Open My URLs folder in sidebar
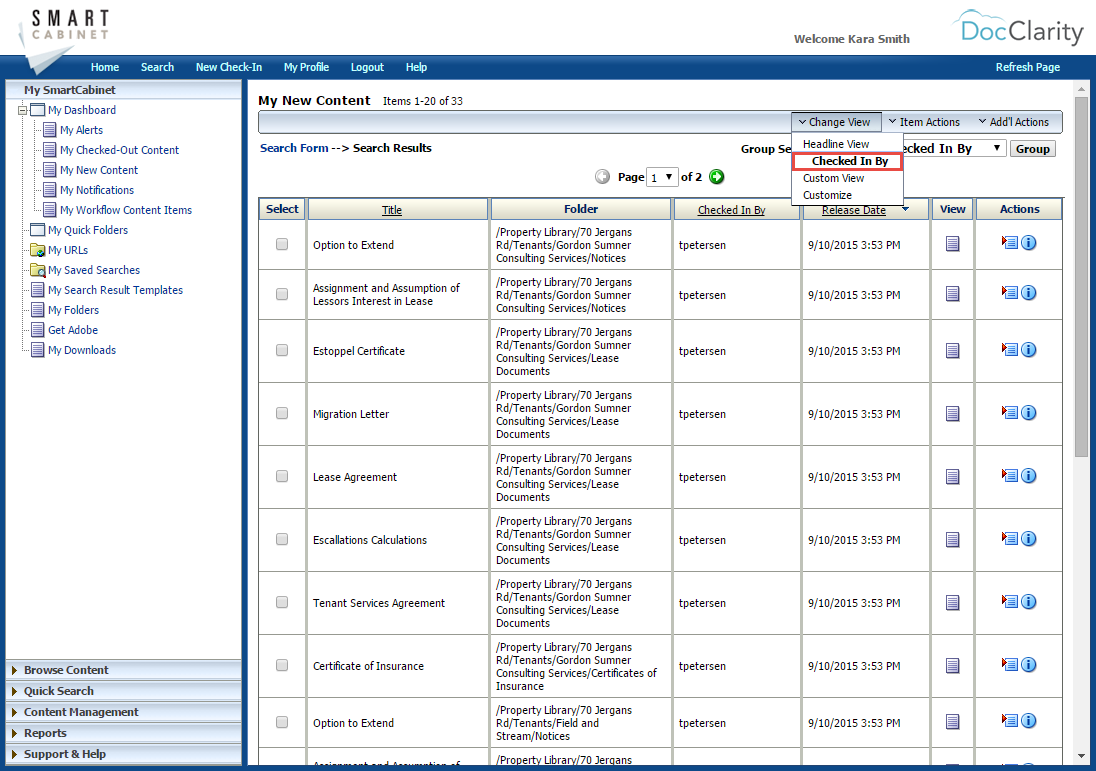The width and height of the screenshot is (1096, 771). pos(68,250)
